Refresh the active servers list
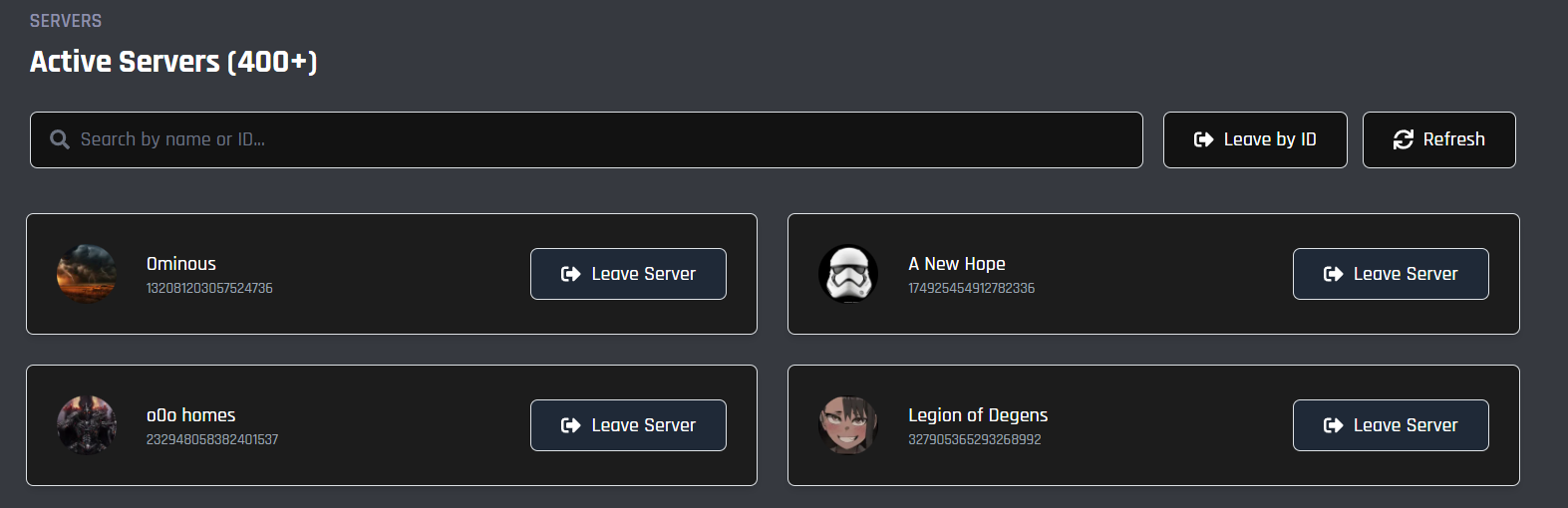The height and width of the screenshot is (508, 1568). [1439, 139]
